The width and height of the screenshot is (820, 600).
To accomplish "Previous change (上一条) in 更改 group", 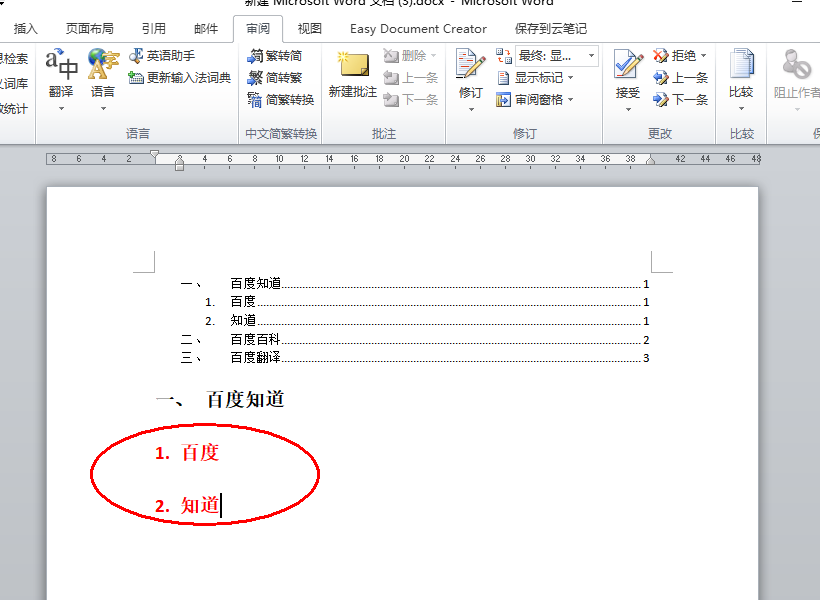I will point(680,78).
